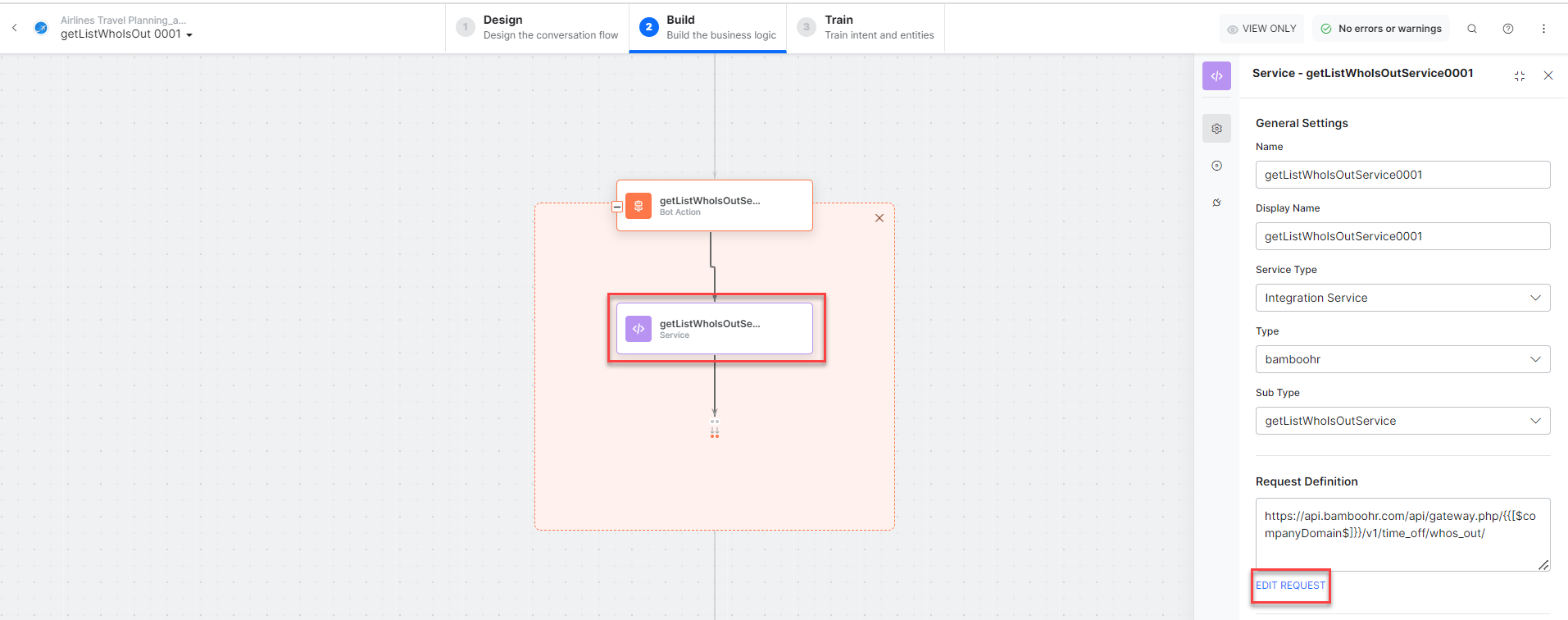Open the search icon in top bar
The width and height of the screenshot is (1568, 620).
coord(1472,29)
